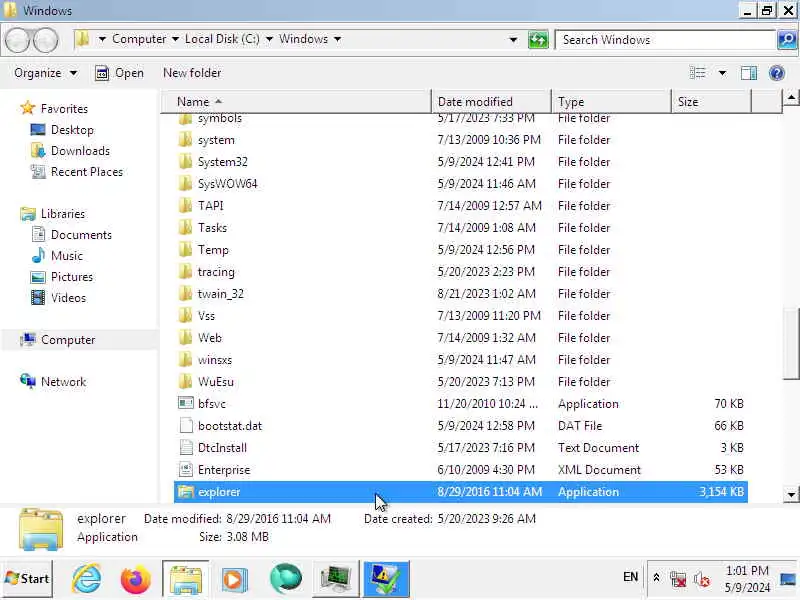Screen dimensions: 800x600
Task: Select the Enterprise XML document icon
Action: coord(186,469)
